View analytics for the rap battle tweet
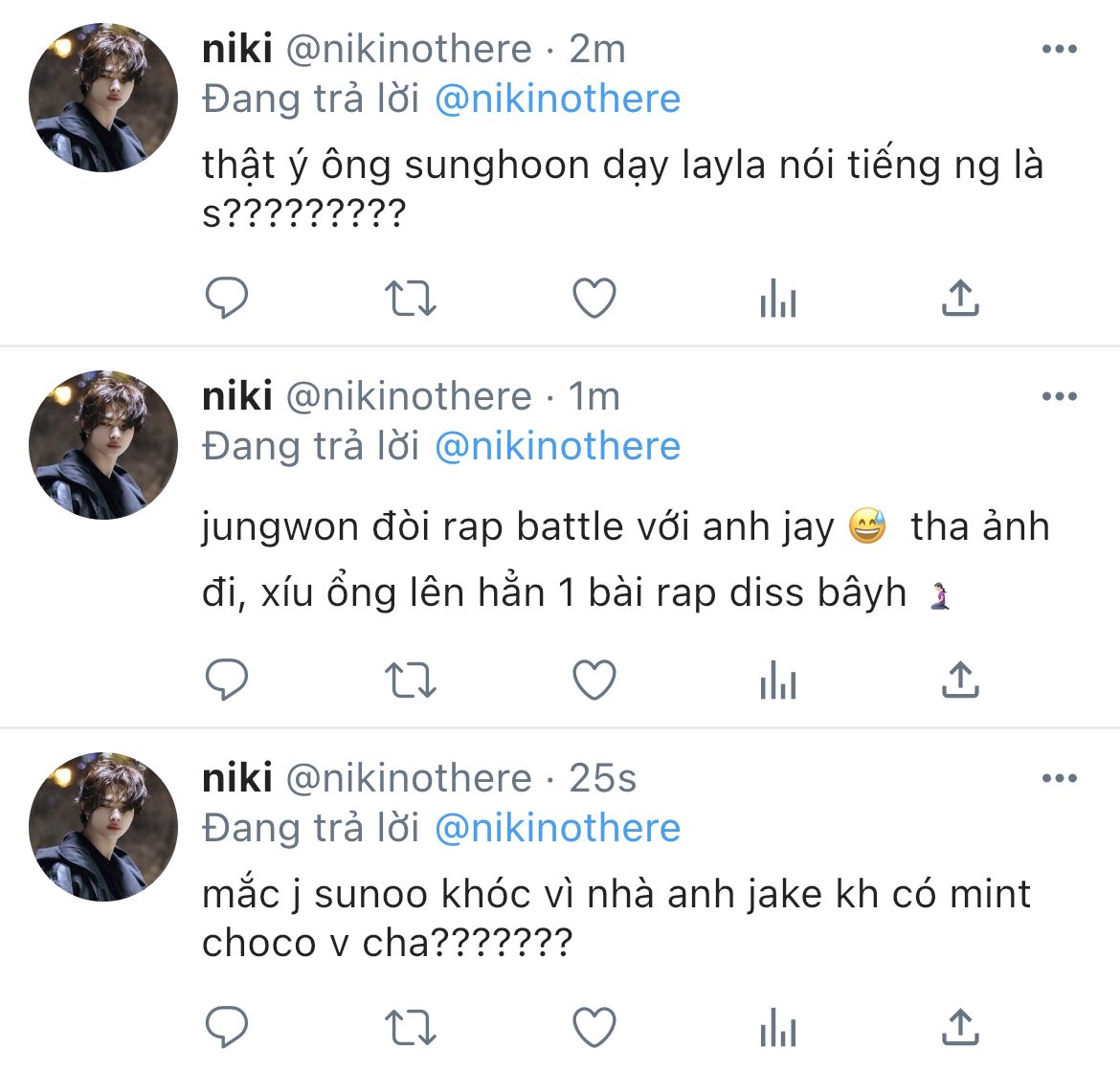The height and width of the screenshot is (1071, 1120). click(x=778, y=679)
